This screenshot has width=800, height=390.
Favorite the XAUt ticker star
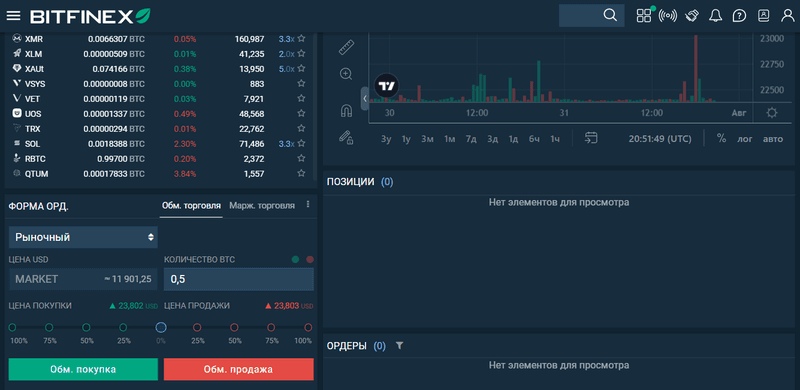[302, 68]
